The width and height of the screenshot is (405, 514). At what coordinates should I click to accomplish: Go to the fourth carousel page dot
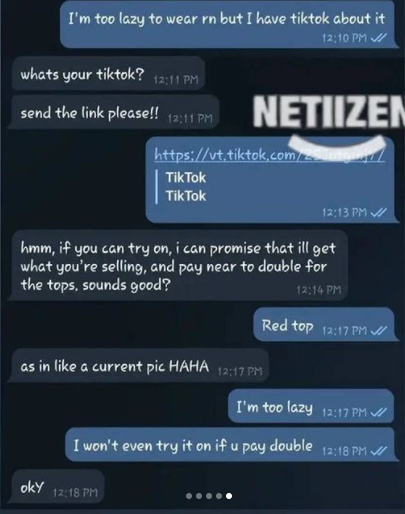(x=219, y=496)
